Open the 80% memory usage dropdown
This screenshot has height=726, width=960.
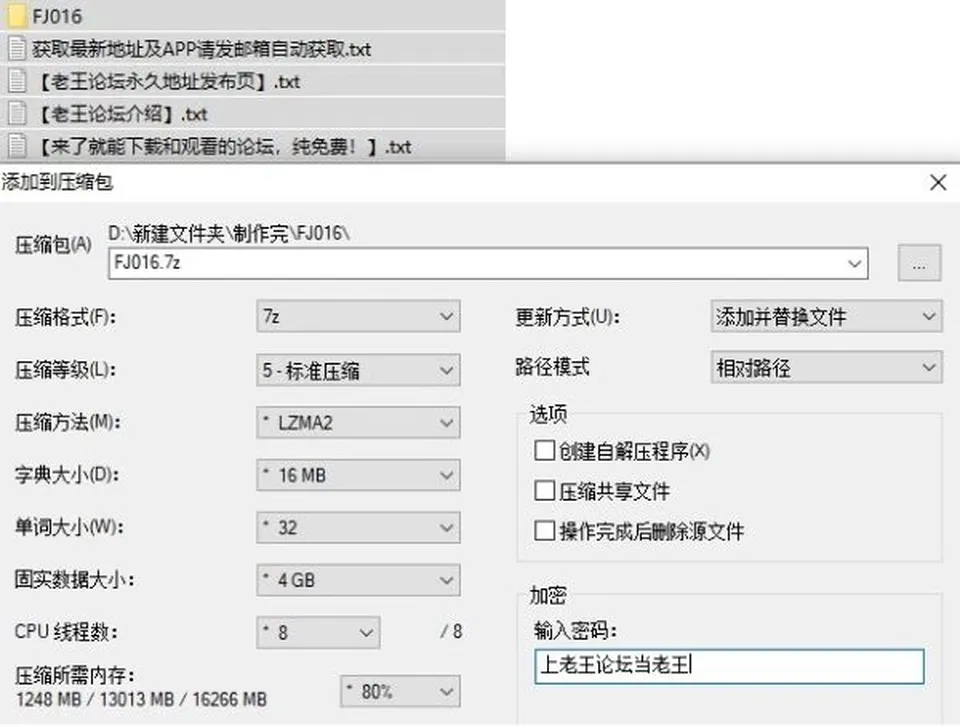(x=400, y=692)
